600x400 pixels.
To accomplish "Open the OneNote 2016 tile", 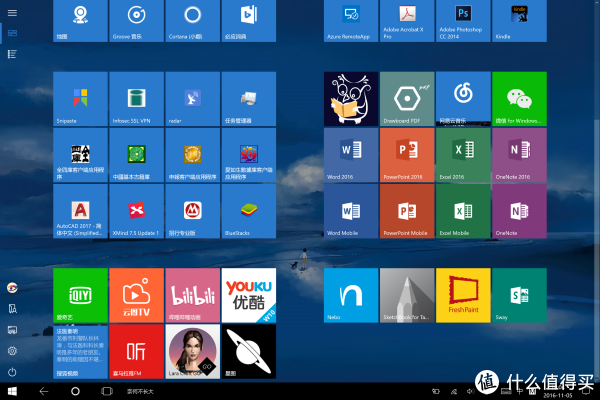I will 519,155.
